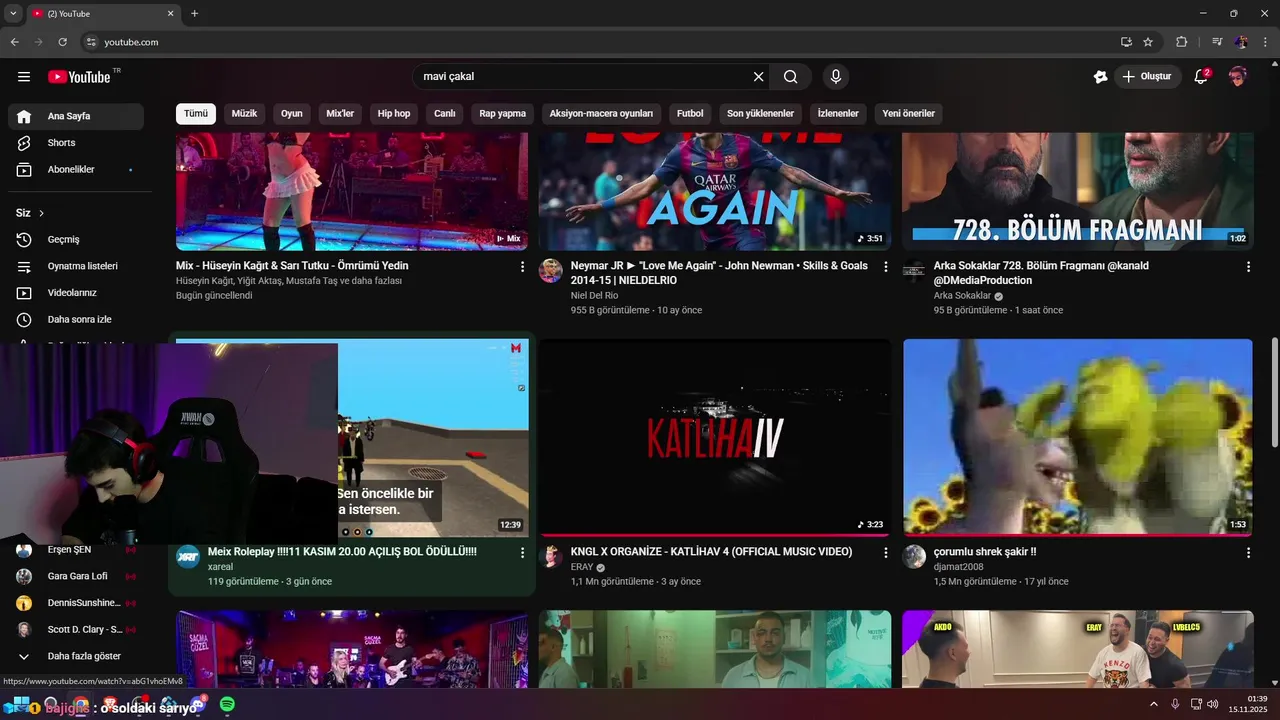Open the icon left of Oluştur button
The height and width of the screenshot is (720, 1280).
pyautogui.click(x=1100, y=77)
